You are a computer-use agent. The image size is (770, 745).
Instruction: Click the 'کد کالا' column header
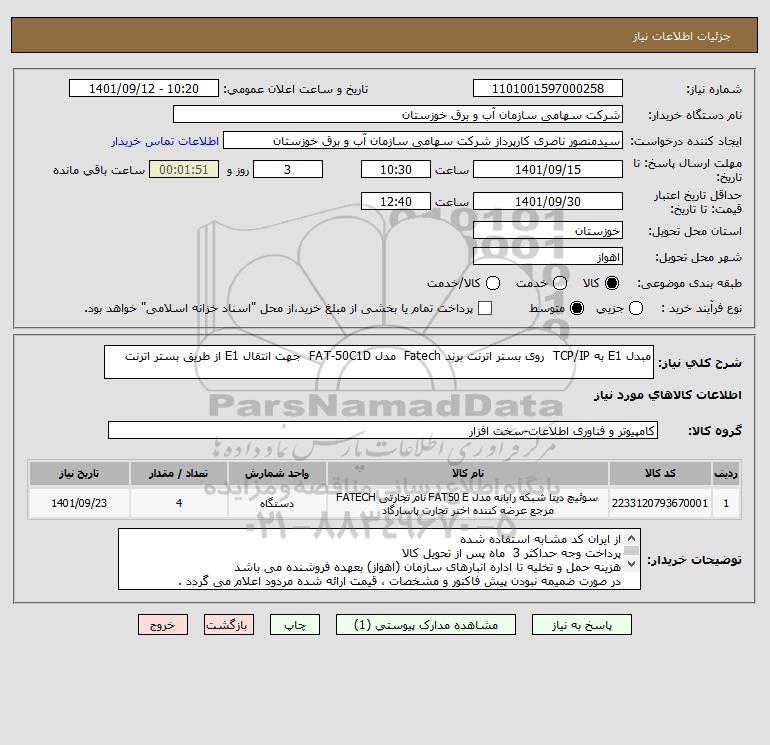[x=660, y=473]
